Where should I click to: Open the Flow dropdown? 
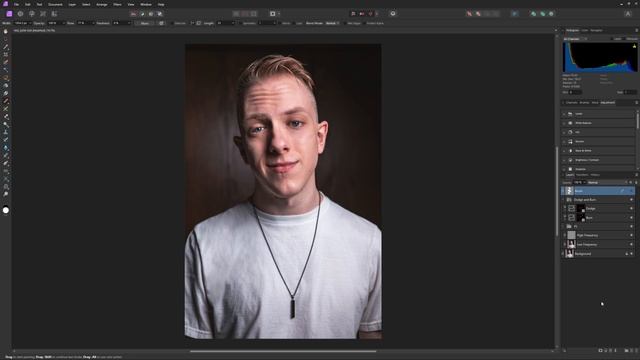pyautogui.click(x=93, y=23)
